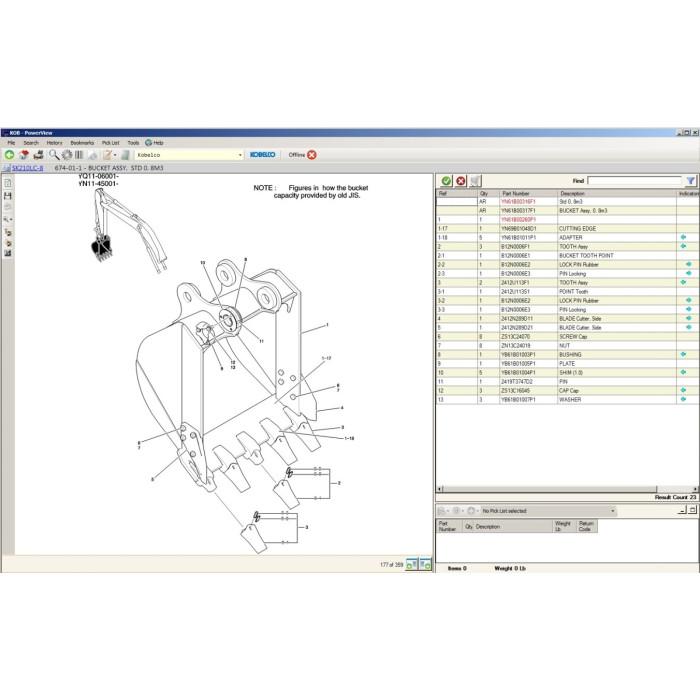The image size is (700, 700).
Task: Click the greyed eraser icon in toolbar
Action: click(93, 155)
